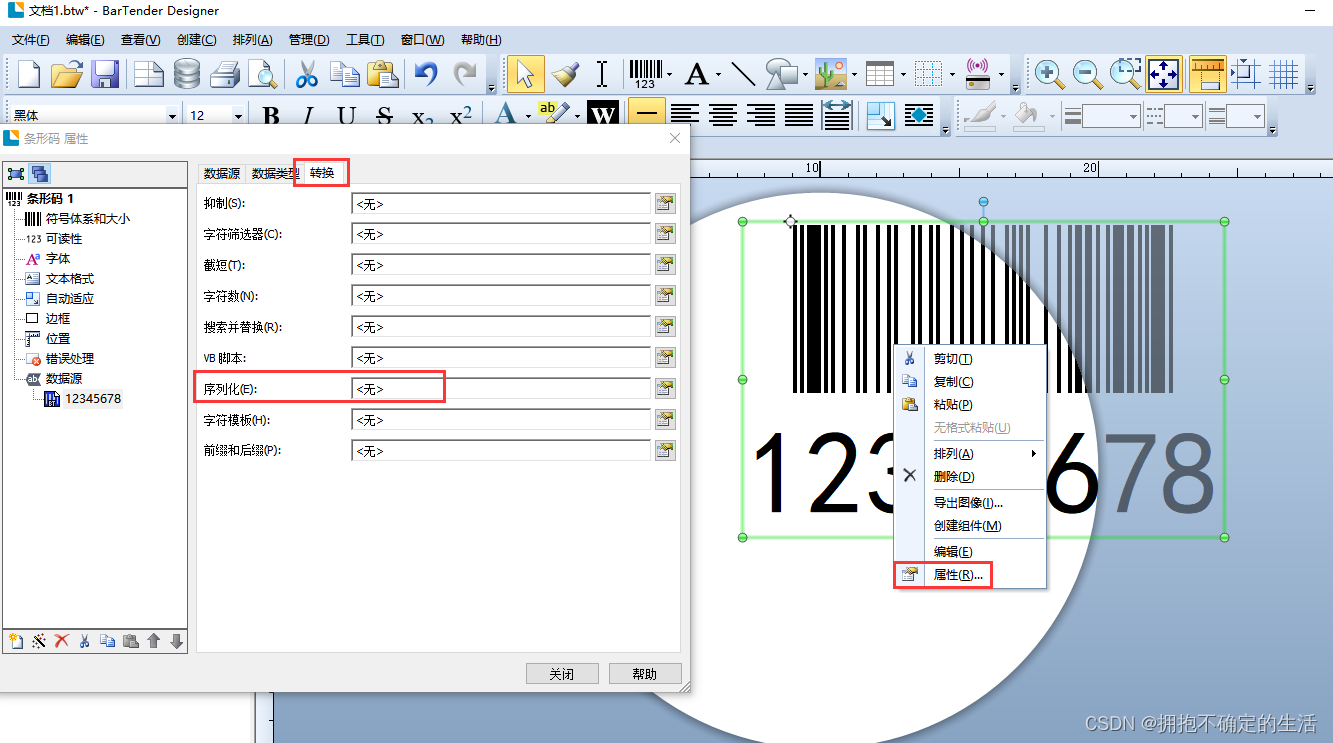The height and width of the screenshot is (743, 1333).
Task: Open the 文件(F) menu
Action: pos(31,40)
